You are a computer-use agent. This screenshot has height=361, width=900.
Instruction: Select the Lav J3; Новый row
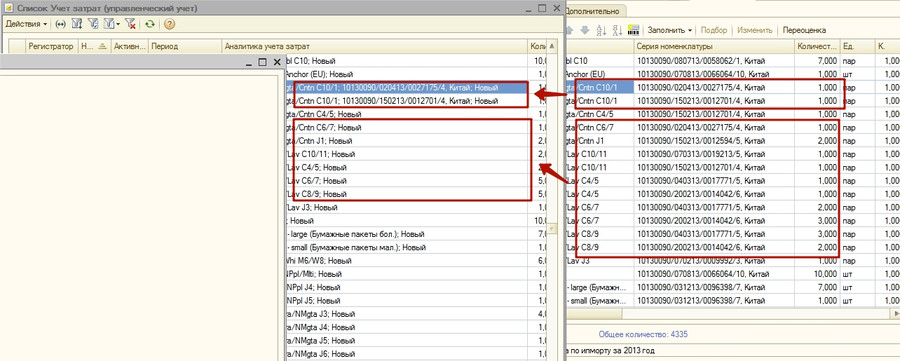tap(407, 207)
